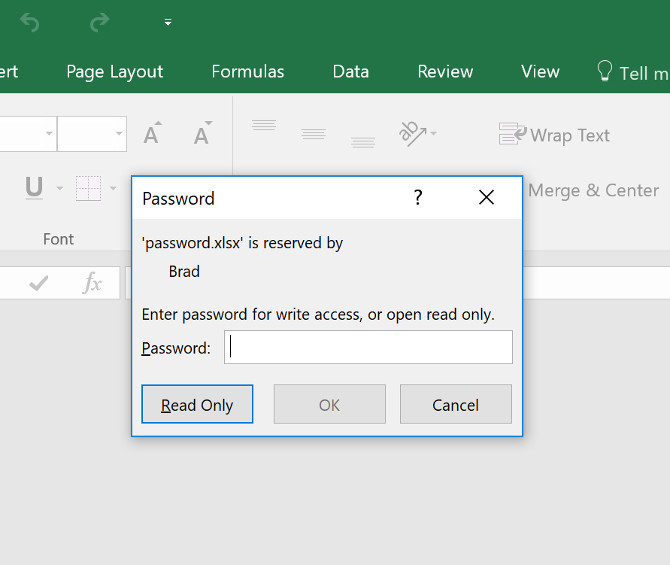
Task: Click the Enter checkmark in the formula bar
Action: point(39,284)
